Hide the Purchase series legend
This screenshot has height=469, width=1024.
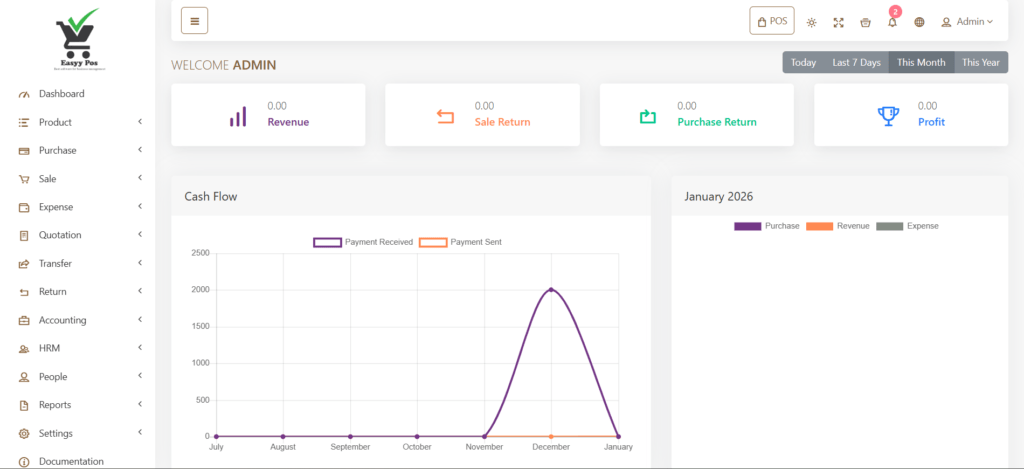pos(767,226)
